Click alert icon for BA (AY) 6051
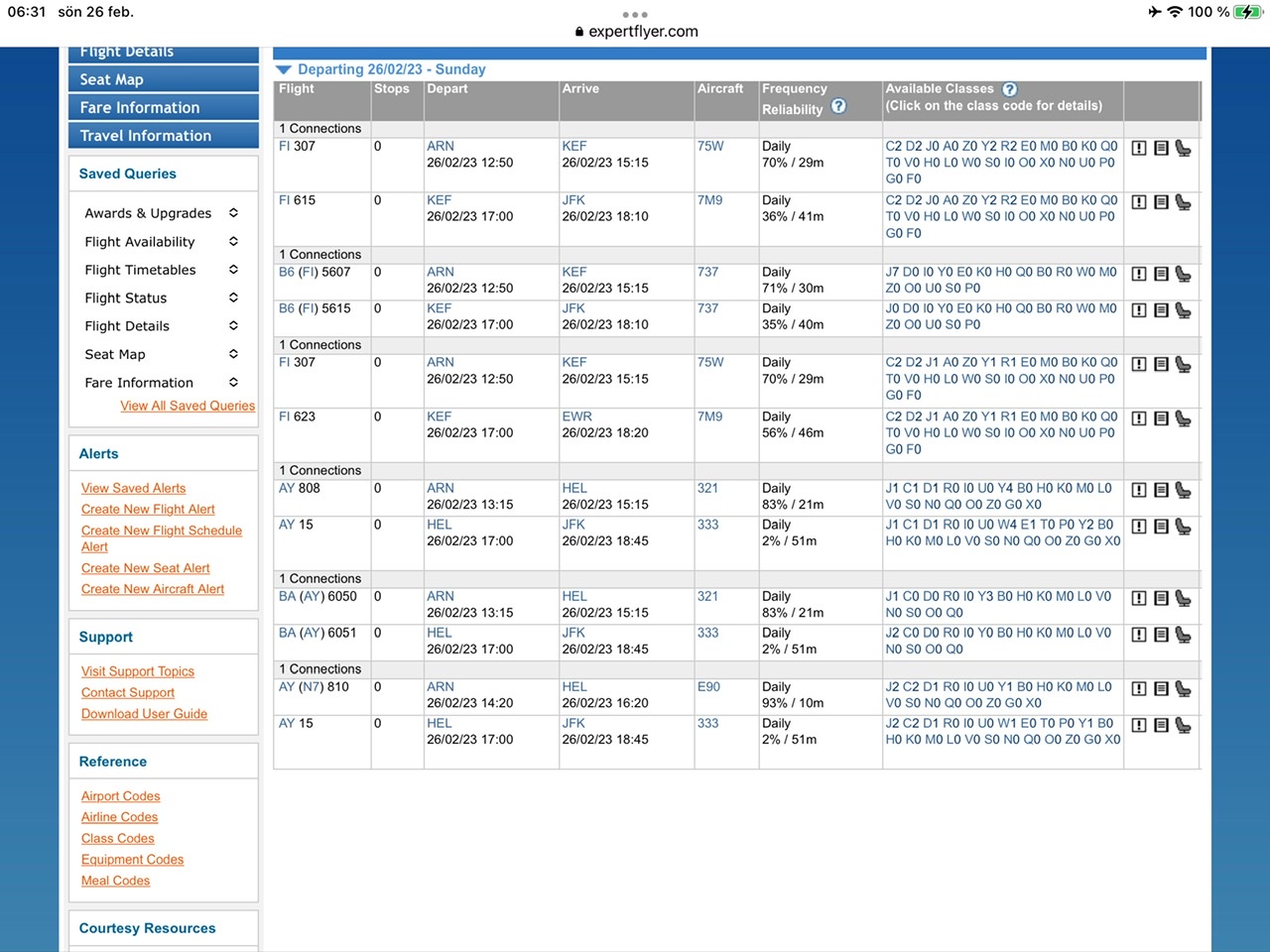This screenshot has width=1270, height=952. point(1139,636)
